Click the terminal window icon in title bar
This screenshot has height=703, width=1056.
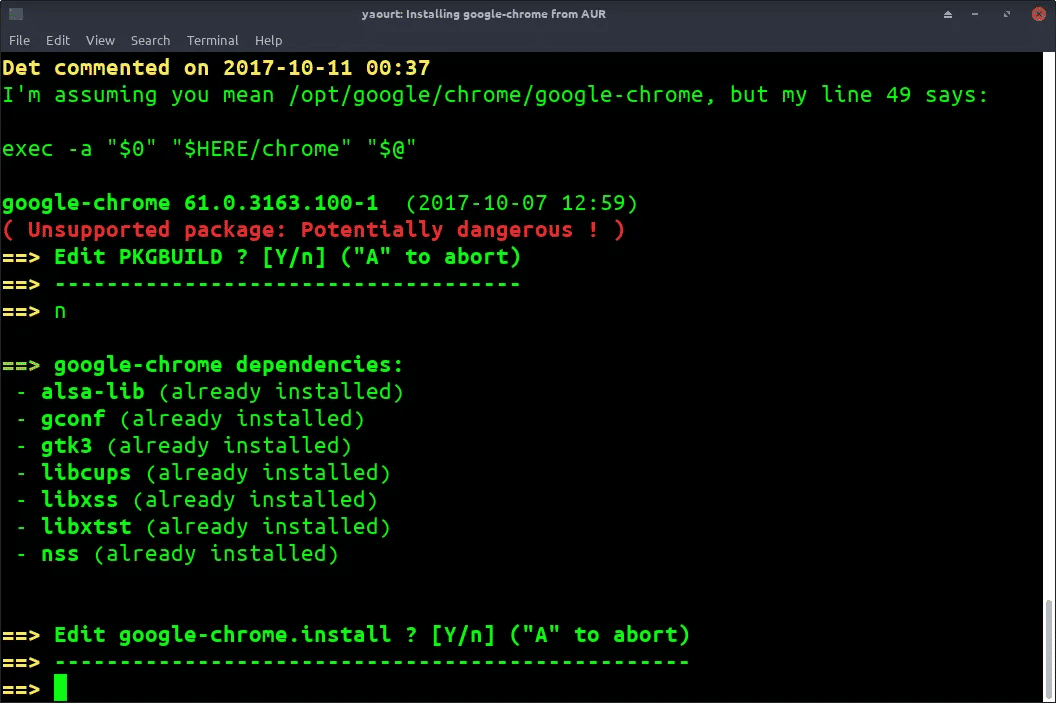(16, 13)
